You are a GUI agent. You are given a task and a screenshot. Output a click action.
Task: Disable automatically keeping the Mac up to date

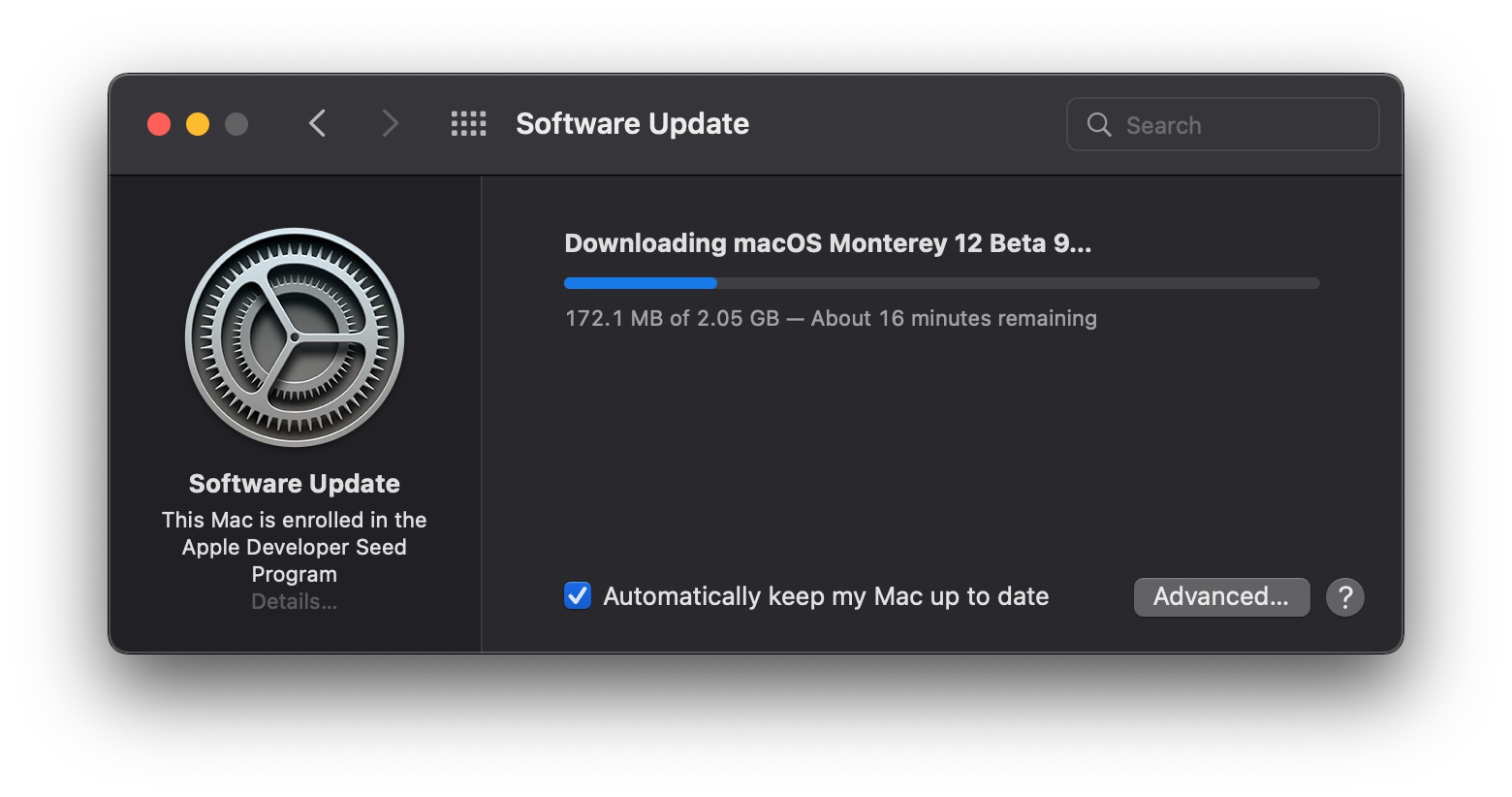tap(578, 595)
